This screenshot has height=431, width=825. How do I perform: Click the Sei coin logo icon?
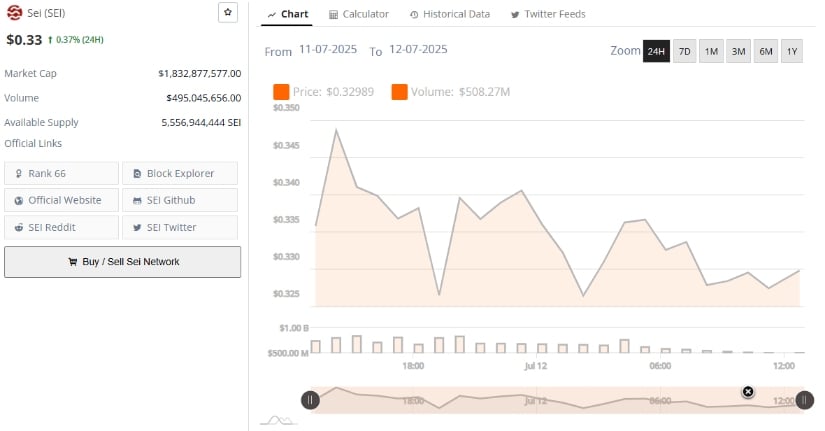coord(15,13)
